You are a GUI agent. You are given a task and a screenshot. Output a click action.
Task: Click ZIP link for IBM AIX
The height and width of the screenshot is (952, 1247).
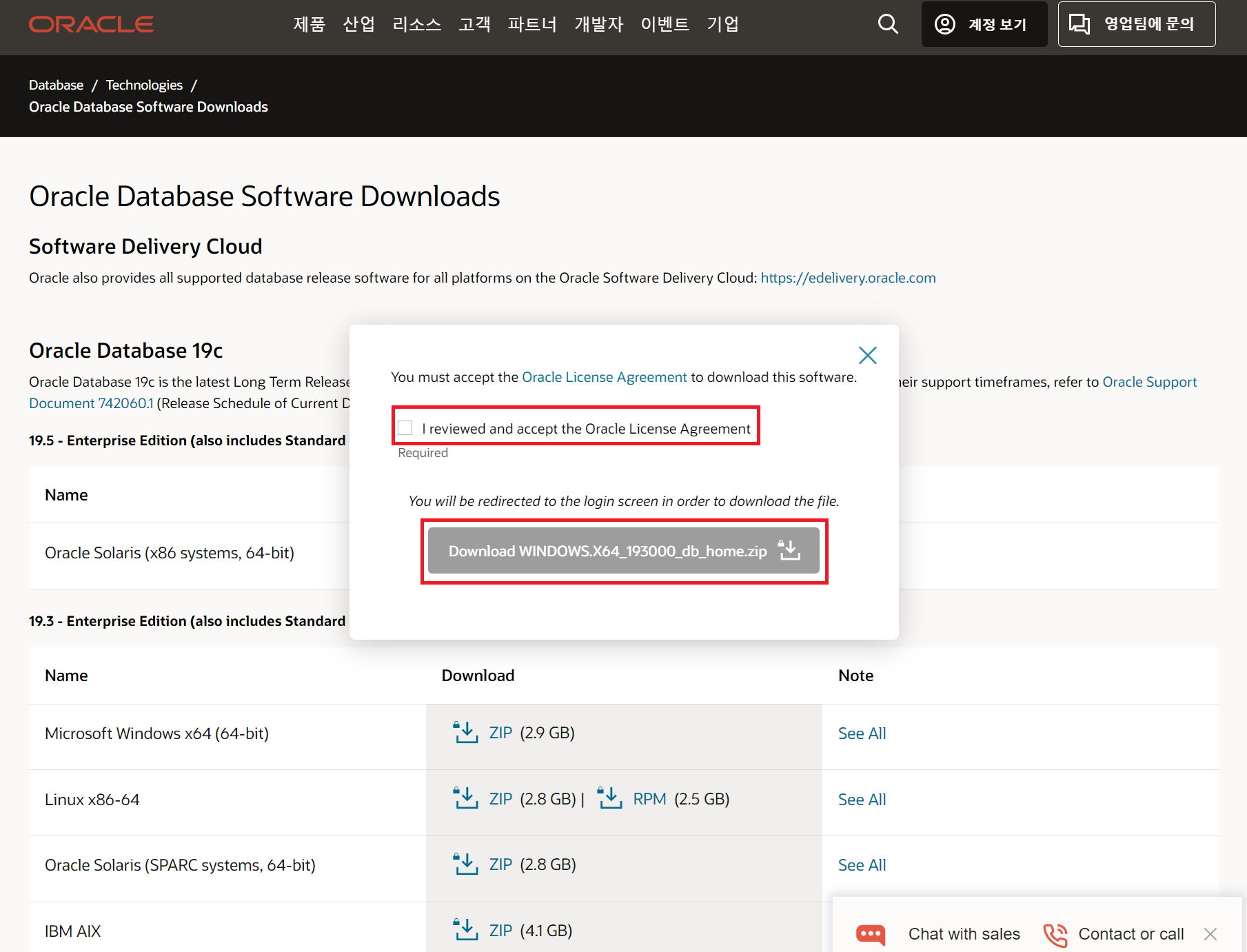(501, 931)
